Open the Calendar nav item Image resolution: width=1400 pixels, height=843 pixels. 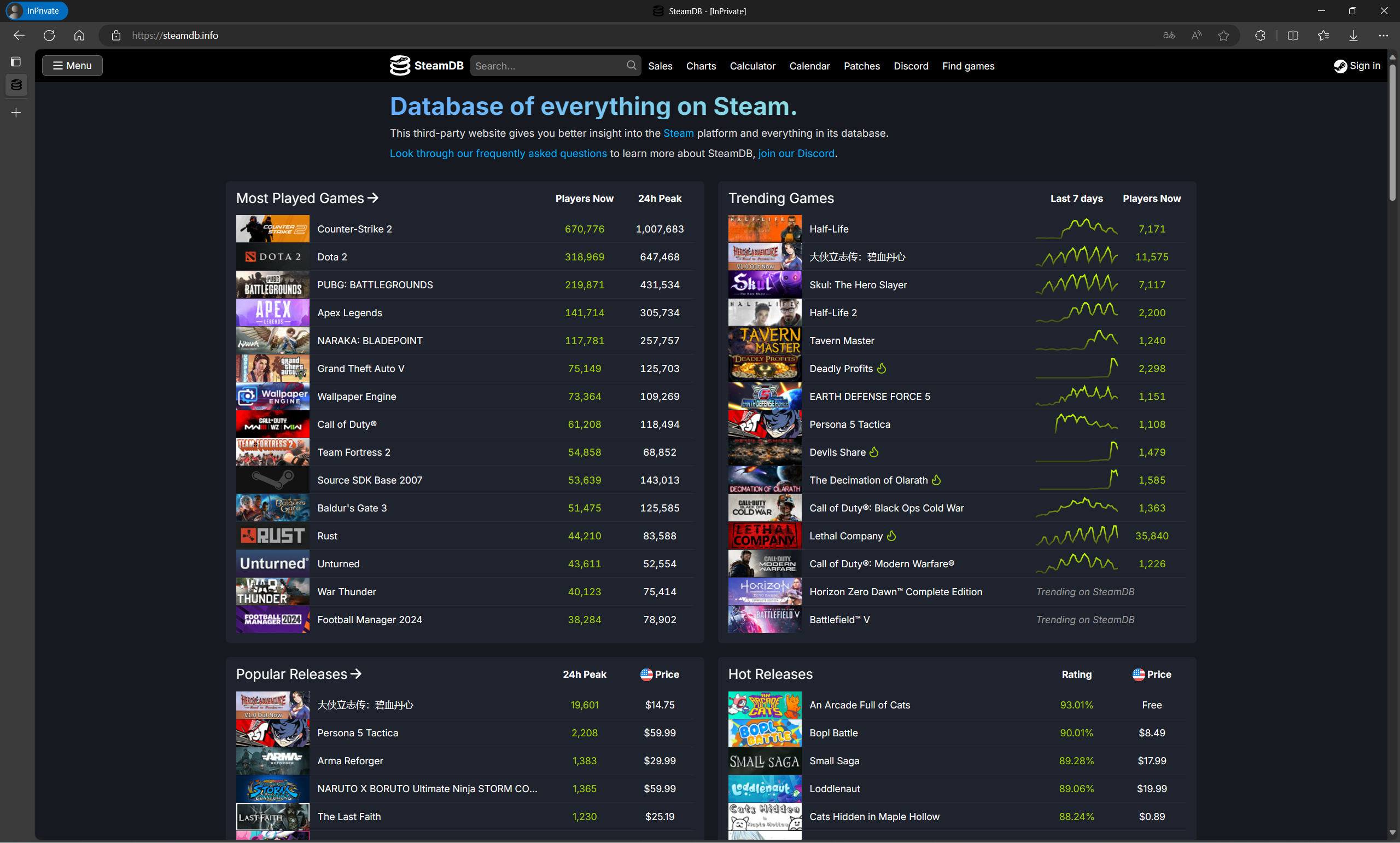click(x=809, y=66)
